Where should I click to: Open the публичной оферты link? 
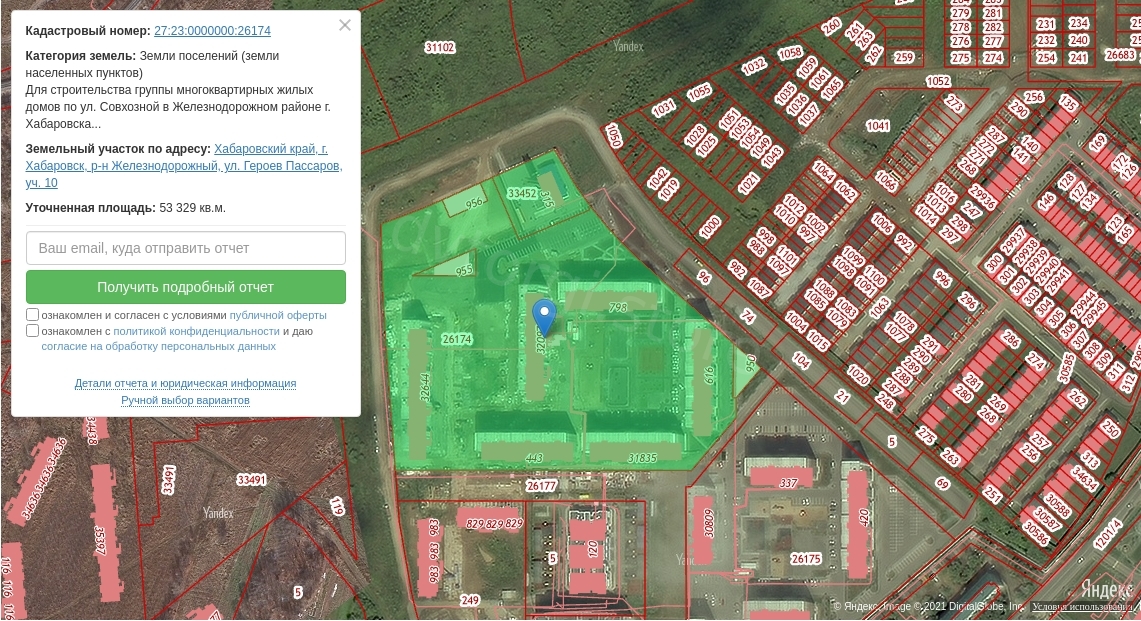[278, 315]
